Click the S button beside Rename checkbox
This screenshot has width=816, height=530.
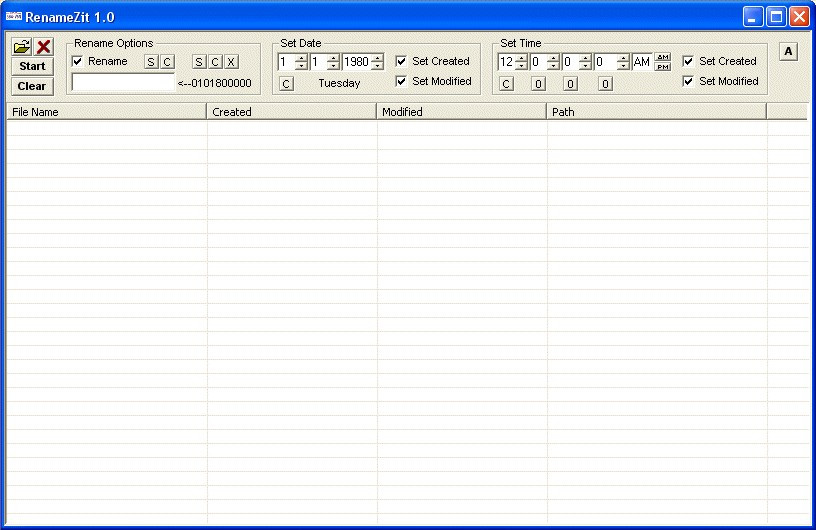(x=151, y=62)
